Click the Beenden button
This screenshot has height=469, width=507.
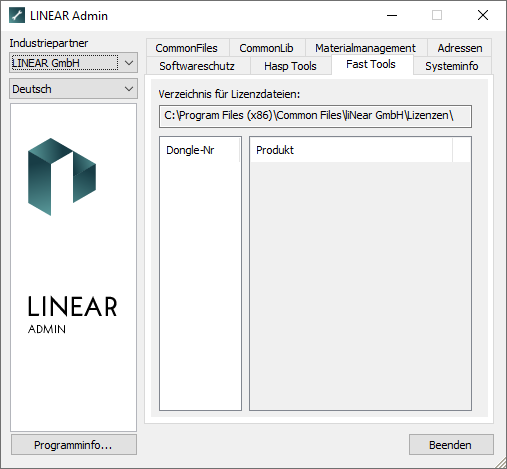[451, 445]
